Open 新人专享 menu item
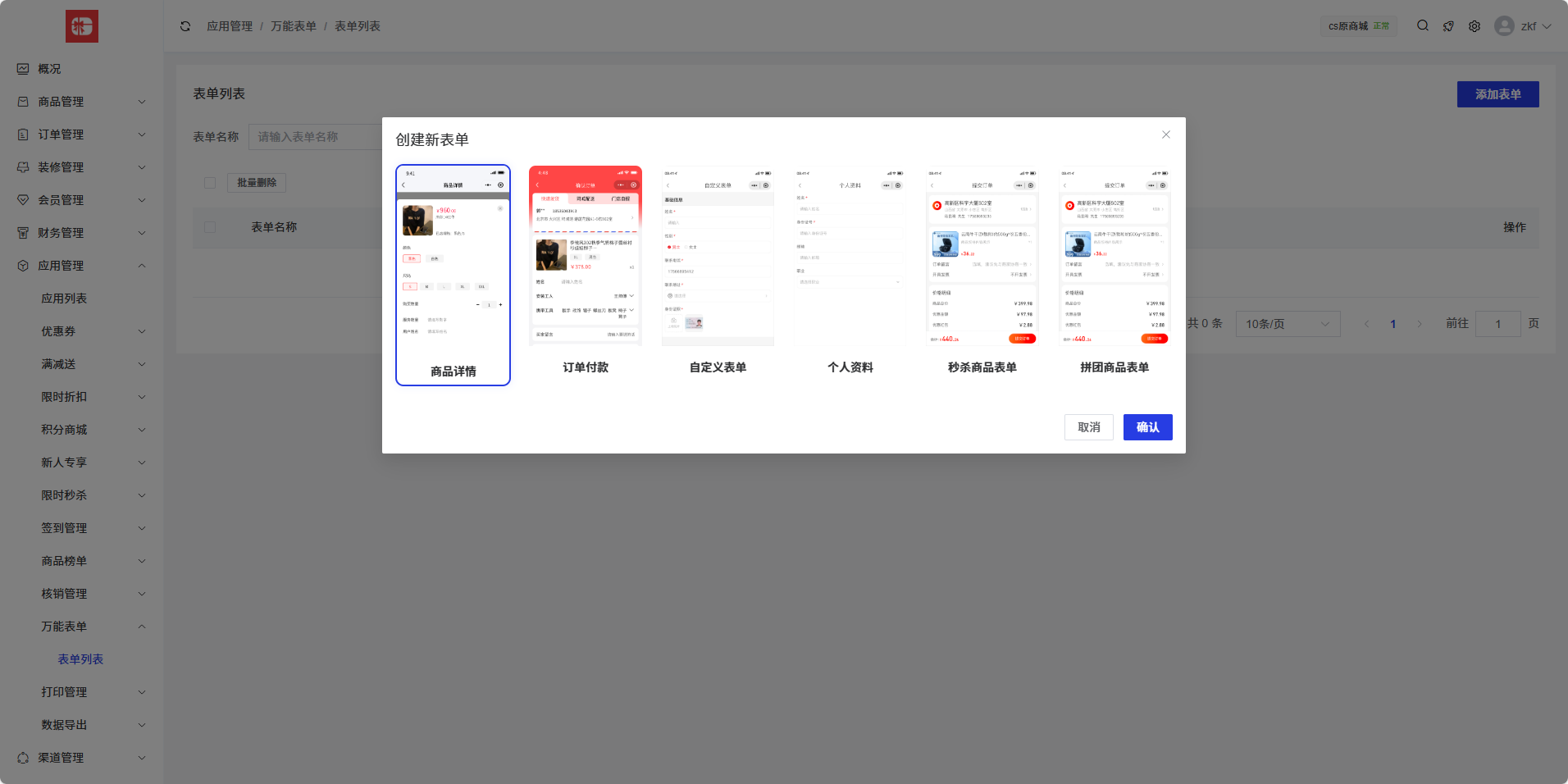The image size is (1568, 784). point(64,463)
